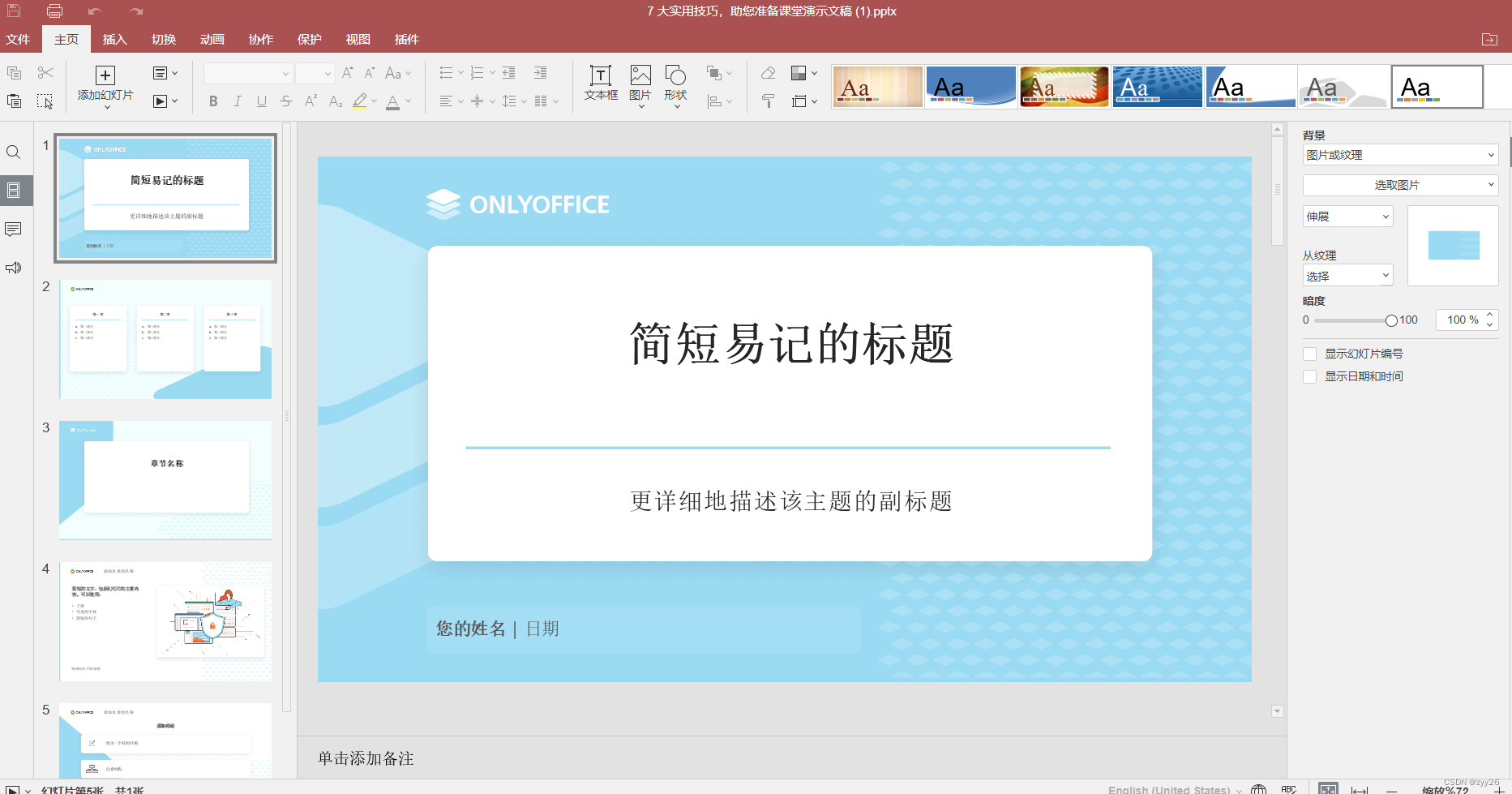Click the spell check ABC icon
The image size is (1512, 794).
tap(1289, 789)
